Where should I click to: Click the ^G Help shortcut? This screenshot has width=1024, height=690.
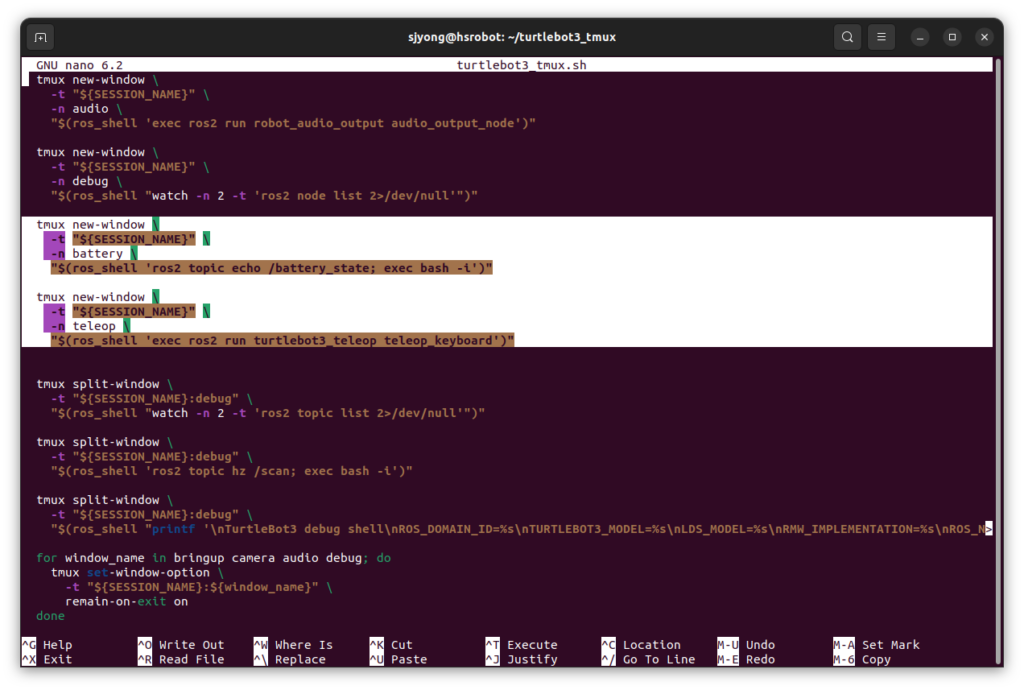click(48, 645)
